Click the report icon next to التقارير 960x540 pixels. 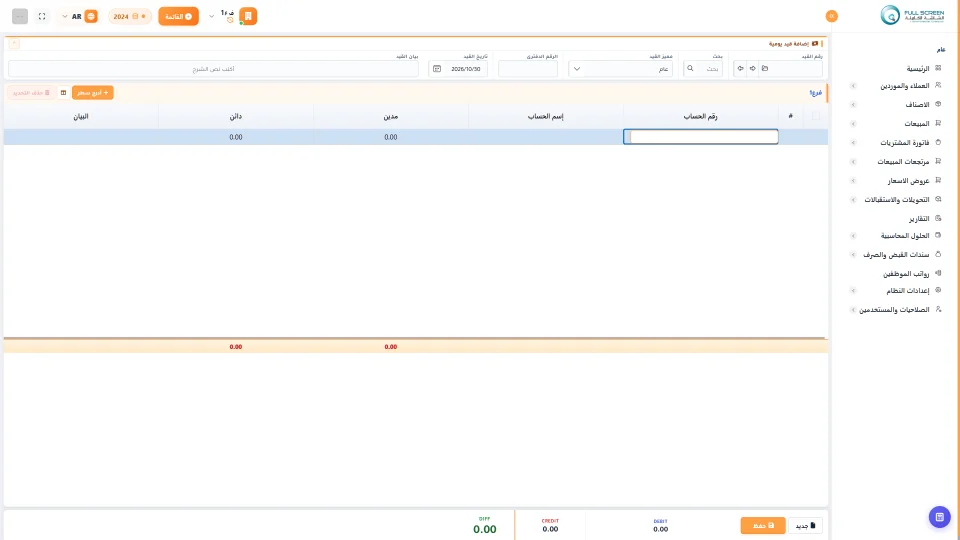(x=938, y=218)
